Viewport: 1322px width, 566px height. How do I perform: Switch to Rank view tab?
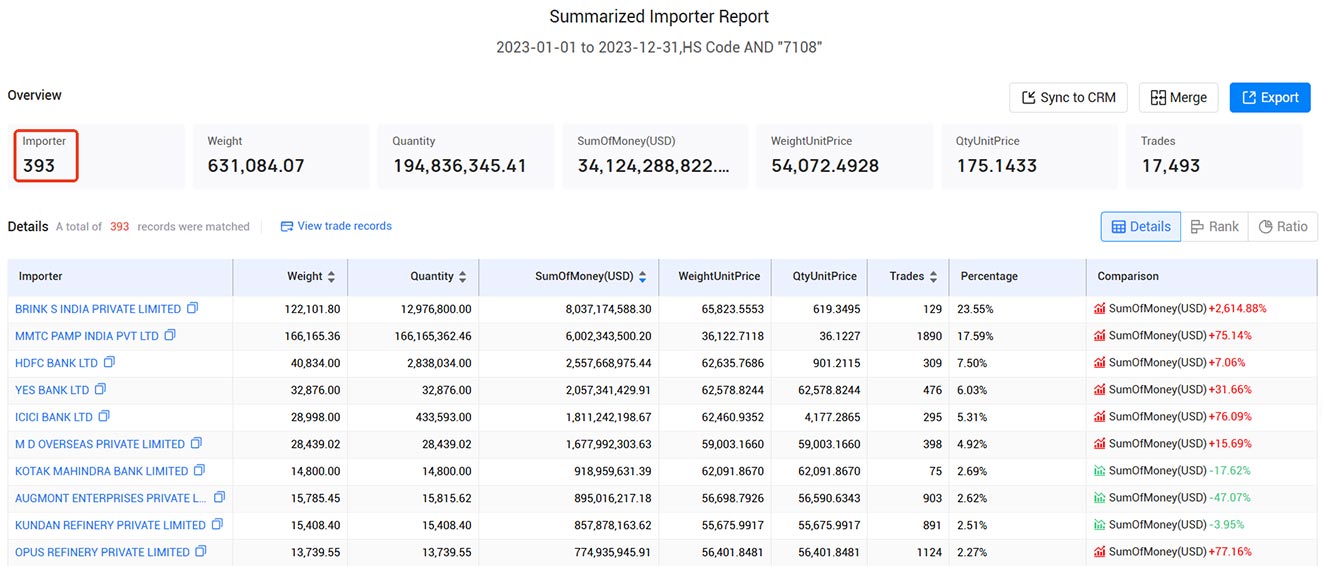tap(1214, 227)
